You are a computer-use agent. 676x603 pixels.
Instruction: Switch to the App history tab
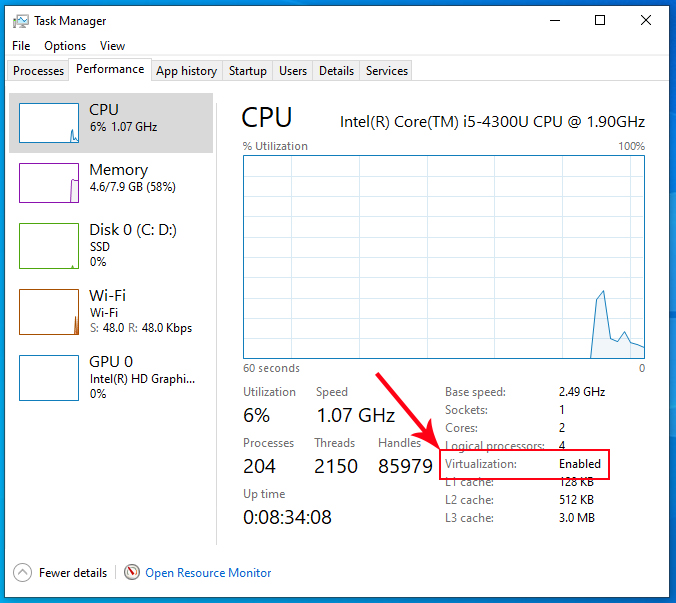coord(186,71)
